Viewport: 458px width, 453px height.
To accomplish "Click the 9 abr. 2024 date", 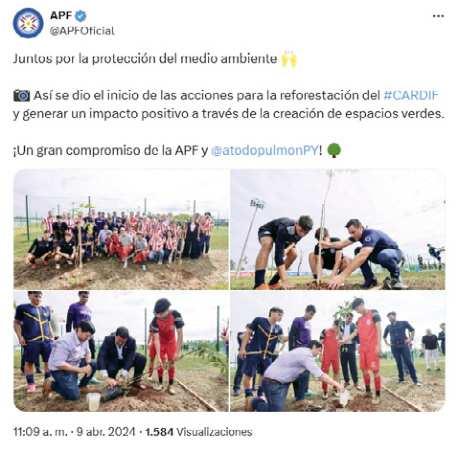I will pos(106,432).
